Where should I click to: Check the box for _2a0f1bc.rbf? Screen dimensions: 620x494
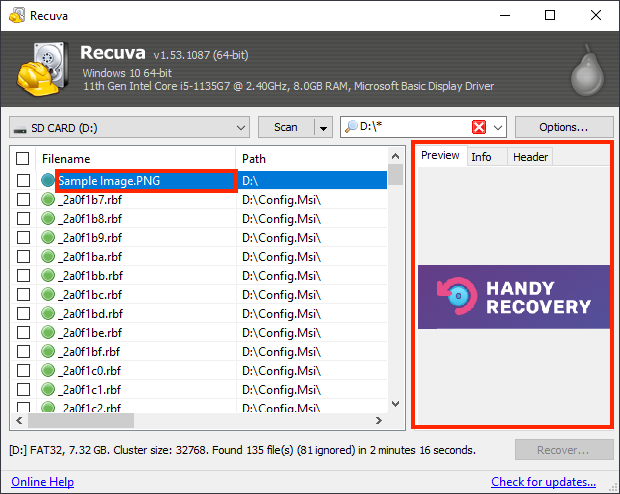(x=23, y=294)
